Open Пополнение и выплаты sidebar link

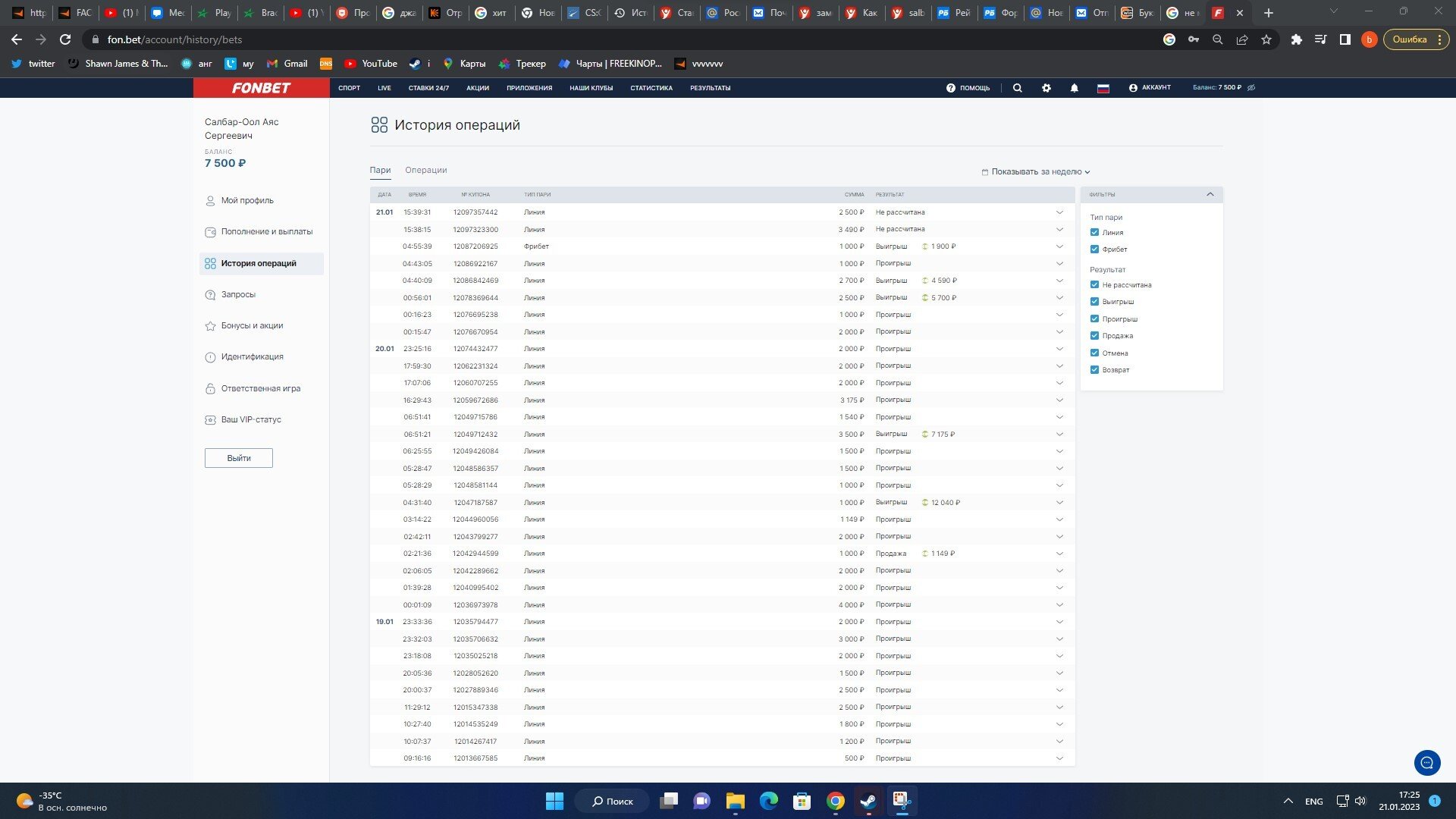(x=266, y=231)
